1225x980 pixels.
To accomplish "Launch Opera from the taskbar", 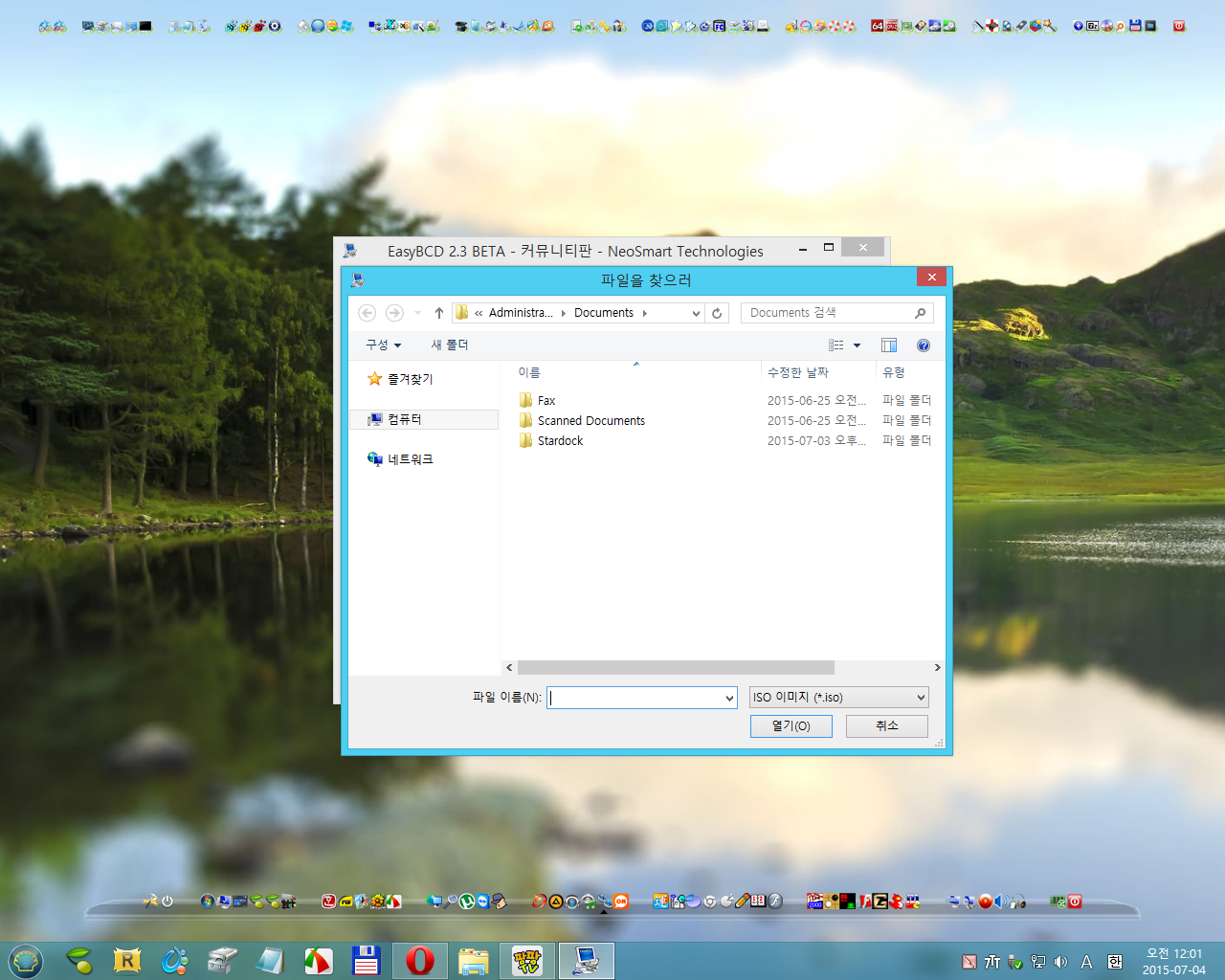I will [419, 961].
